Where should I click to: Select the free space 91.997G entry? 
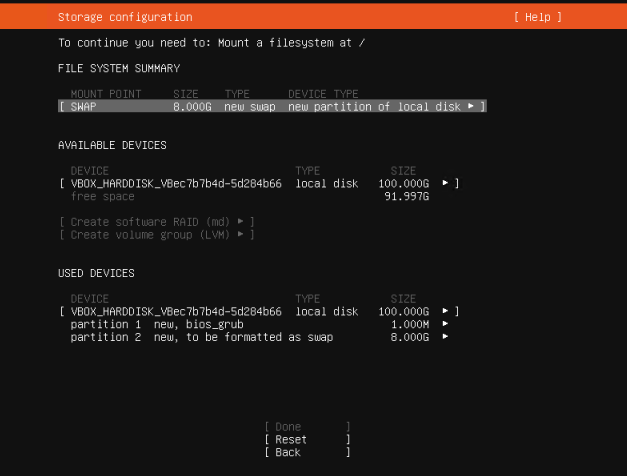point(250,196)
